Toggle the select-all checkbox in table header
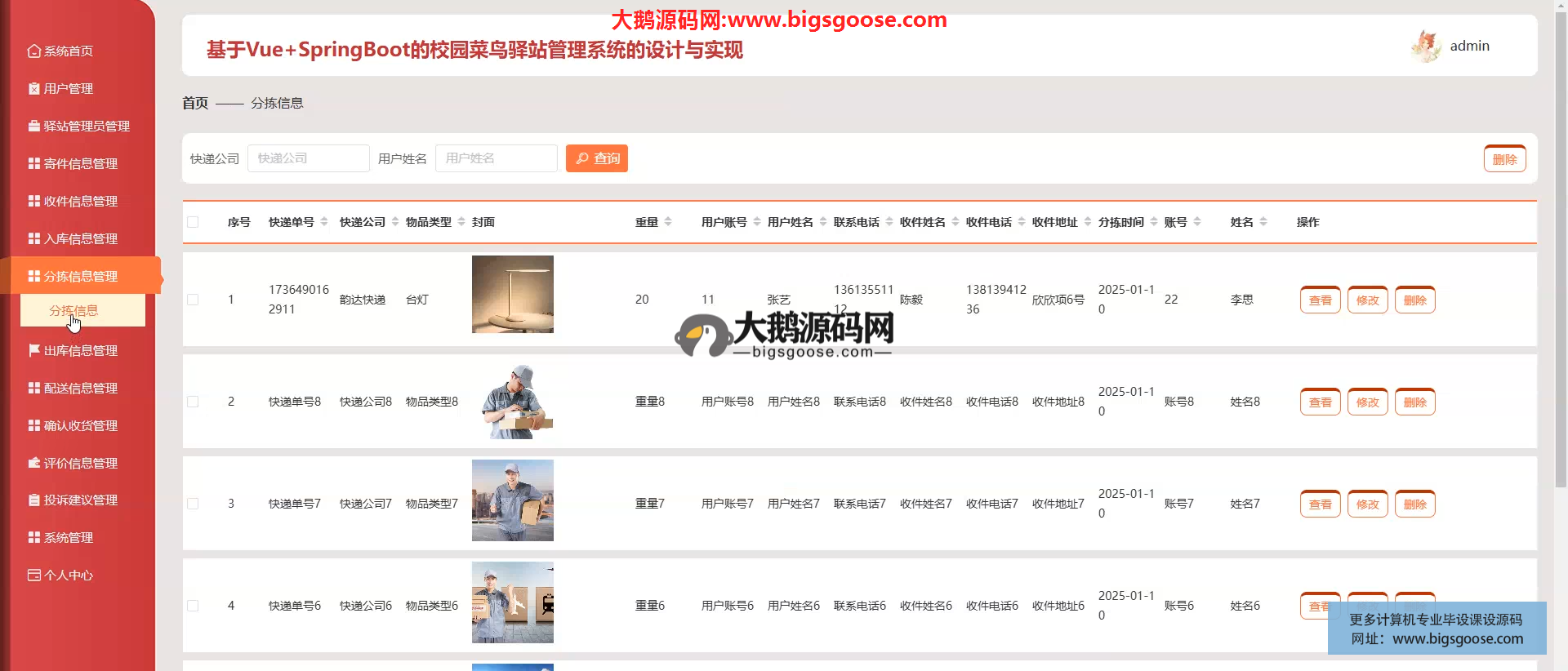The height and width of the screenshot is (671, 1568). pyautogui.click(x=193, y=222)
